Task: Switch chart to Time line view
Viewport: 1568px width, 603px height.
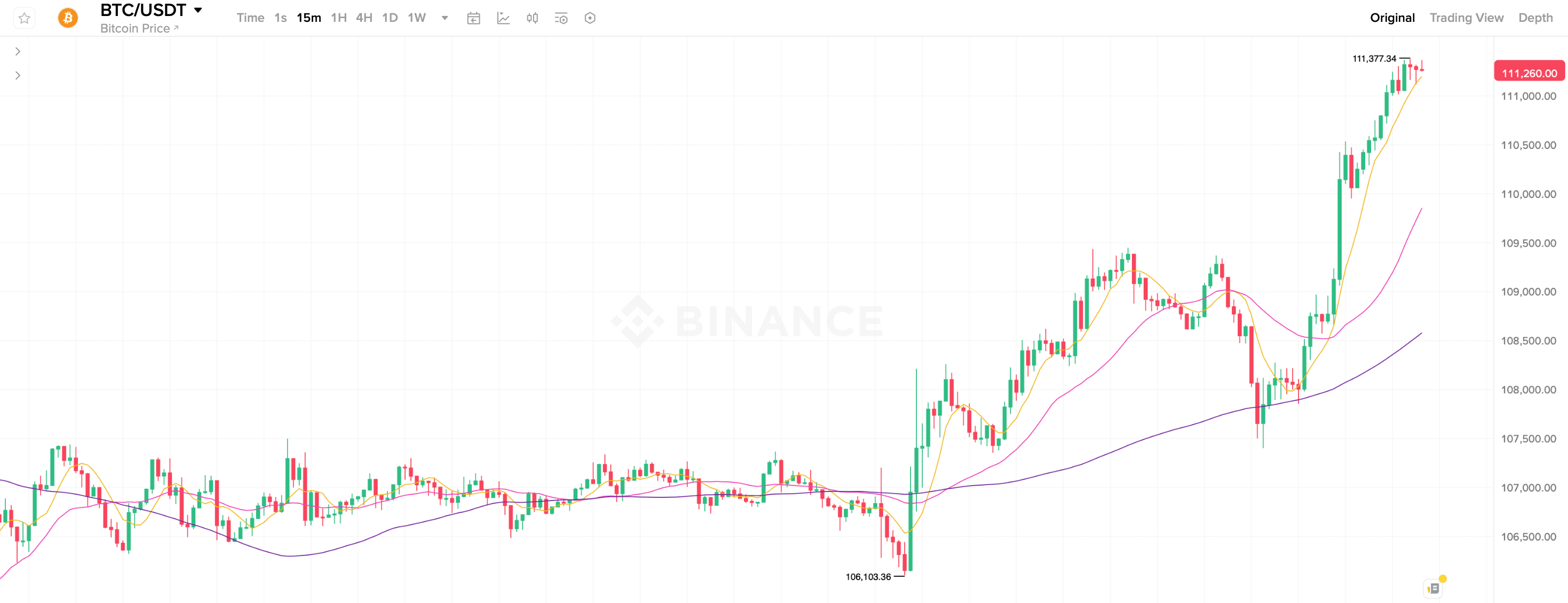Action: [x=250, y=18]
